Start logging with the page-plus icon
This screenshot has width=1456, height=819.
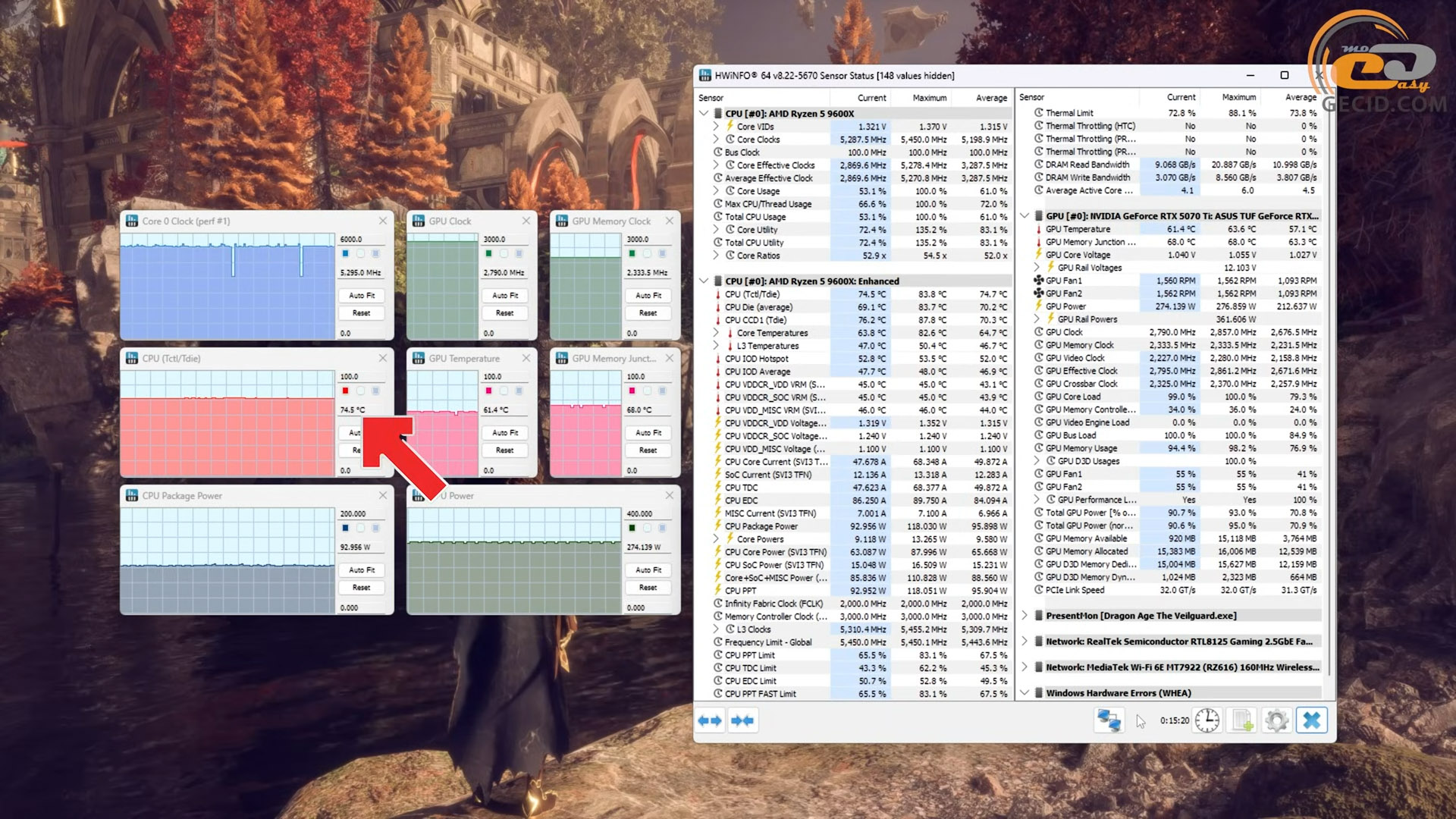[x=1242, y=720]
